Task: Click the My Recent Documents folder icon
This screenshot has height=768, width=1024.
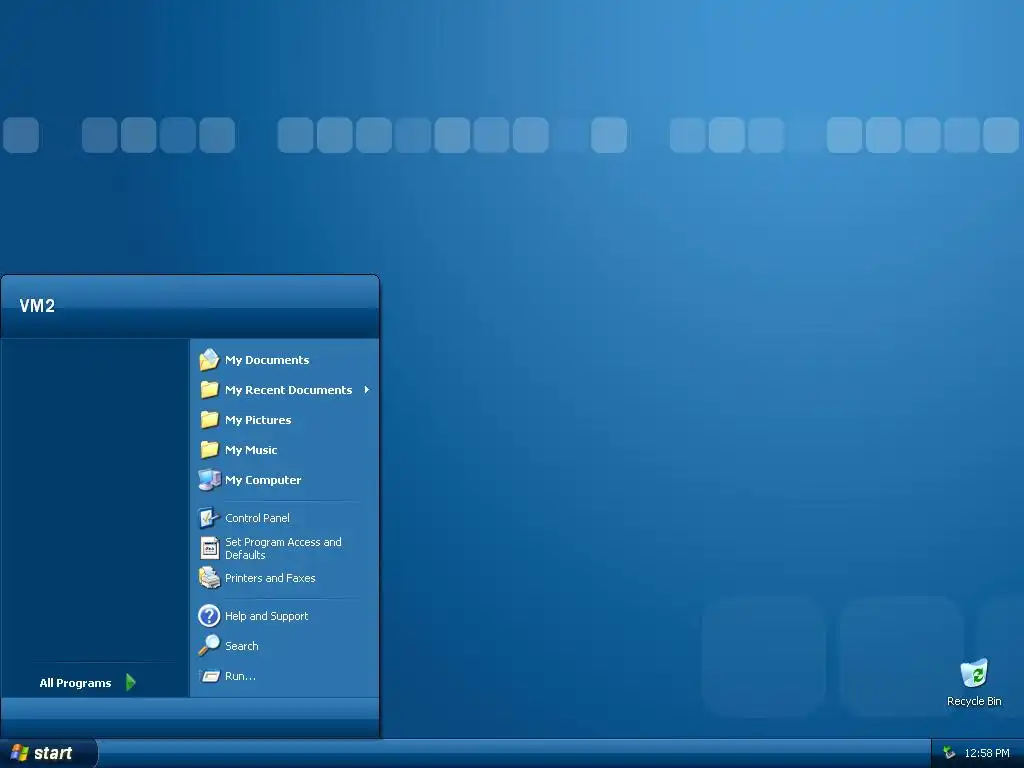Action: (x=209, y=390)
